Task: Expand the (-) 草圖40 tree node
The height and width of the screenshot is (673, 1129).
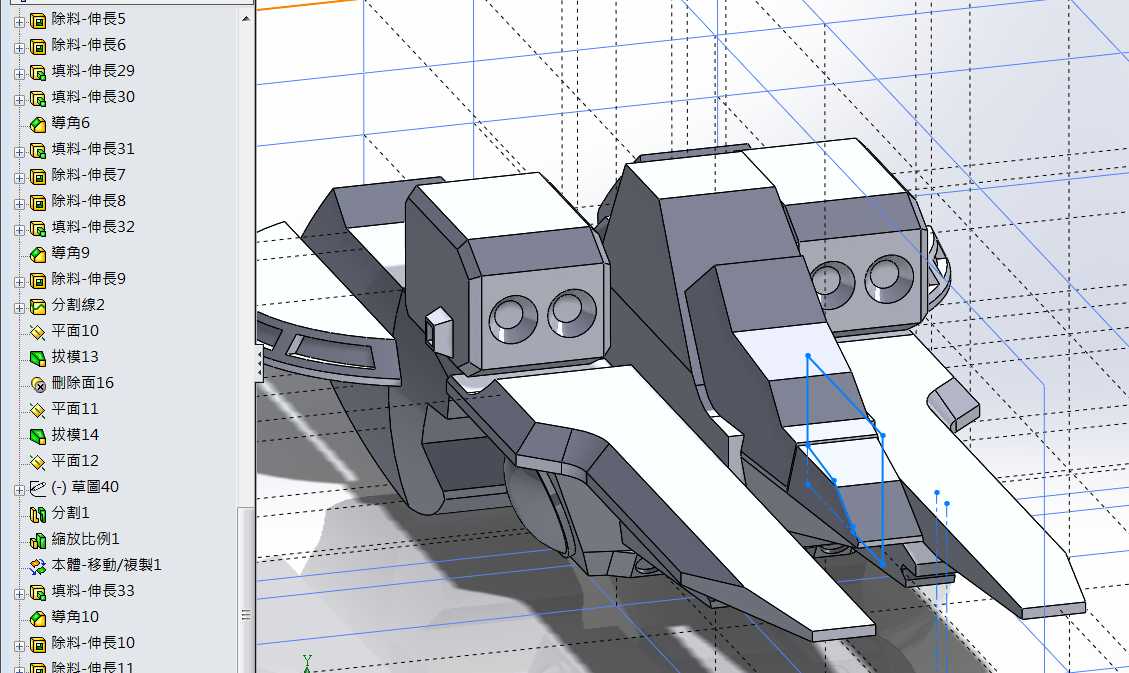Action: (19, 489)
